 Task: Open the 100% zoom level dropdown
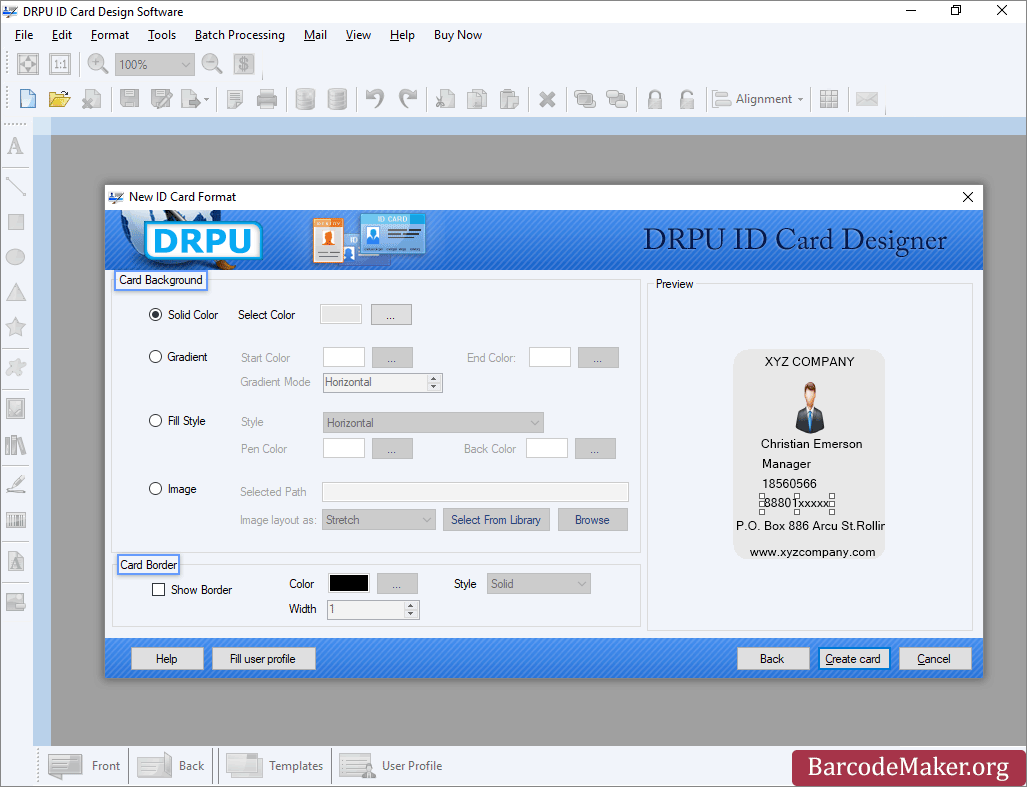pyautogui.click(x=155, y=64)
